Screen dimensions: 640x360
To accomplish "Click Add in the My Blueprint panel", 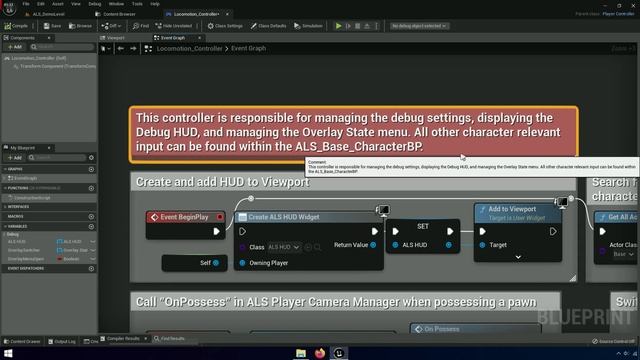I will click(15, 158).
